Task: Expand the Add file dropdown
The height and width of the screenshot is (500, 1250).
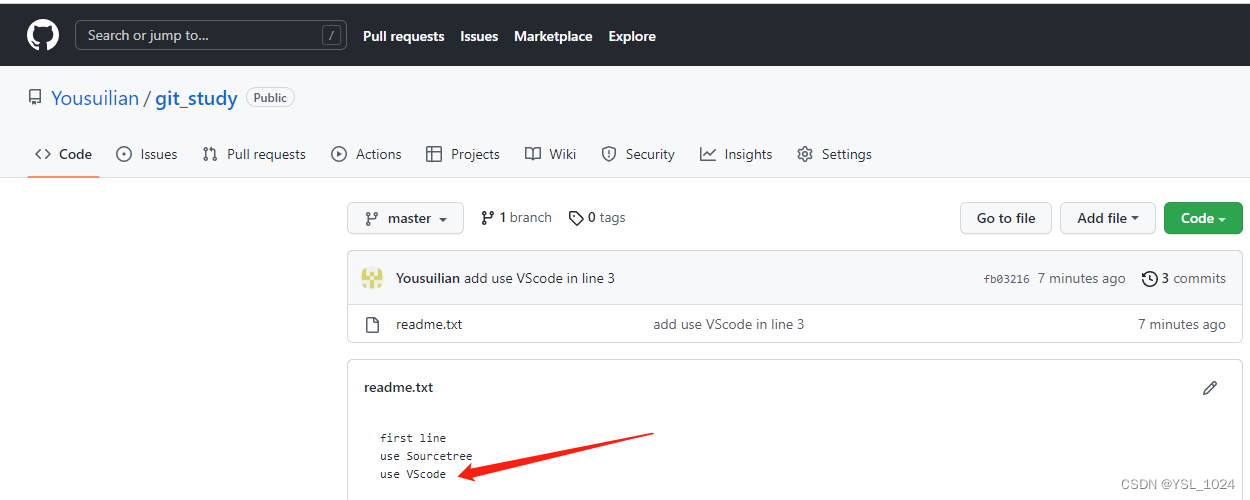Action: coord(1108,218)
